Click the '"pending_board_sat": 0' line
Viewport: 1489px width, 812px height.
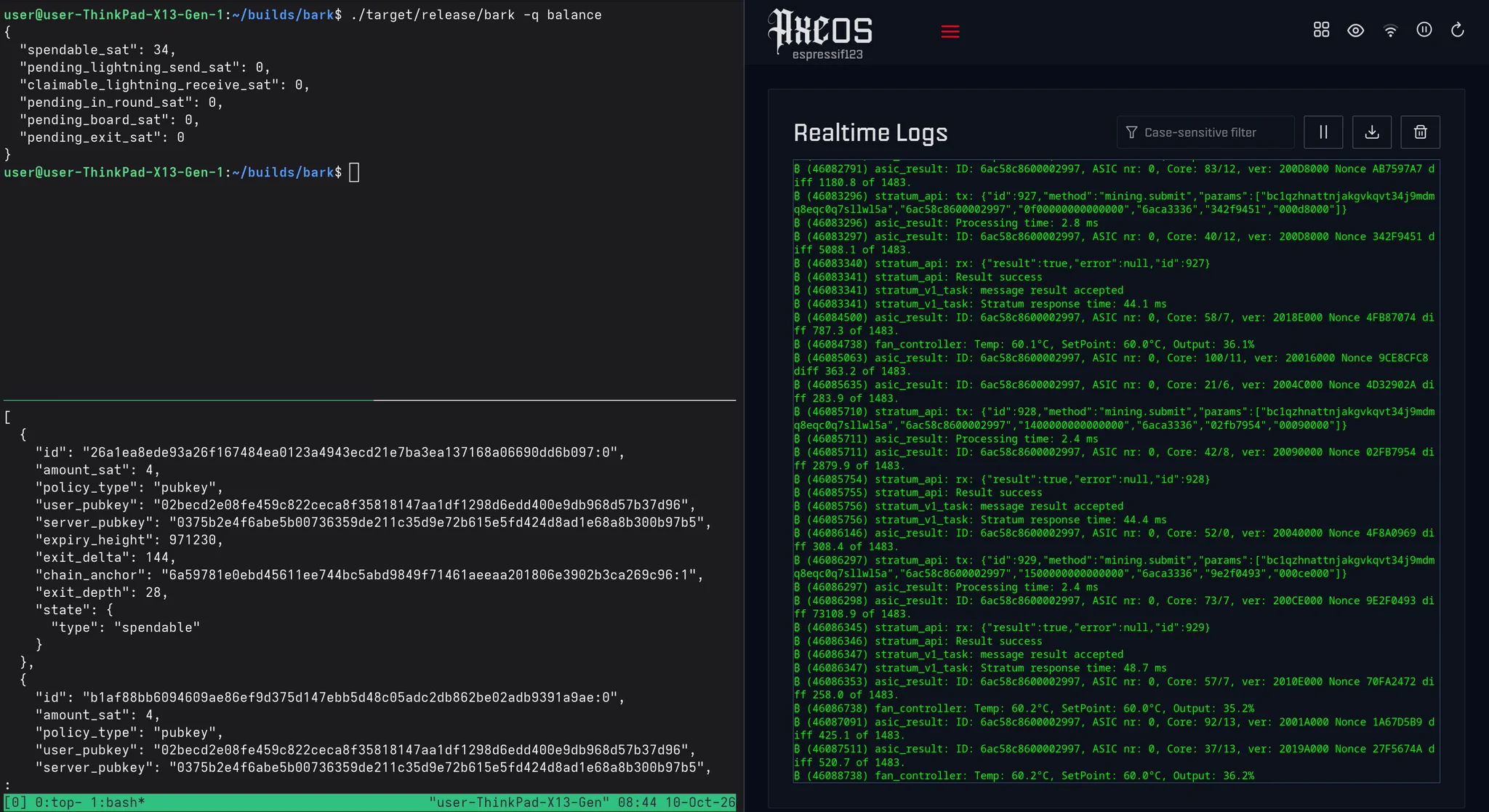[109, 120]
